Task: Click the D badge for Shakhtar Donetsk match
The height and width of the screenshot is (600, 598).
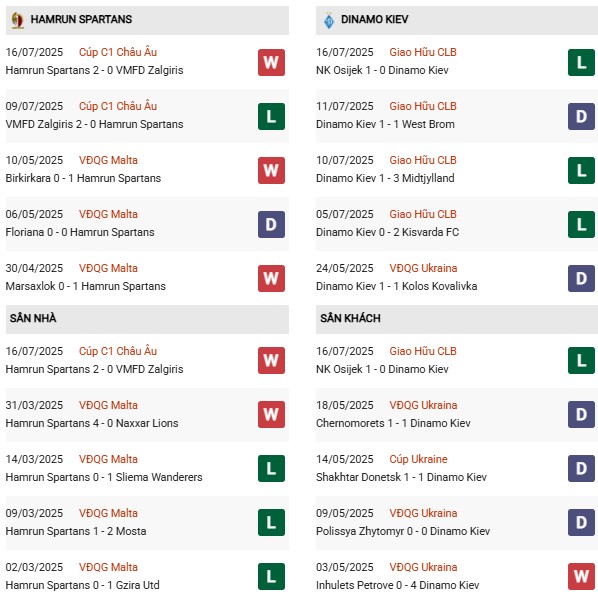Action: tap(581, 468)
